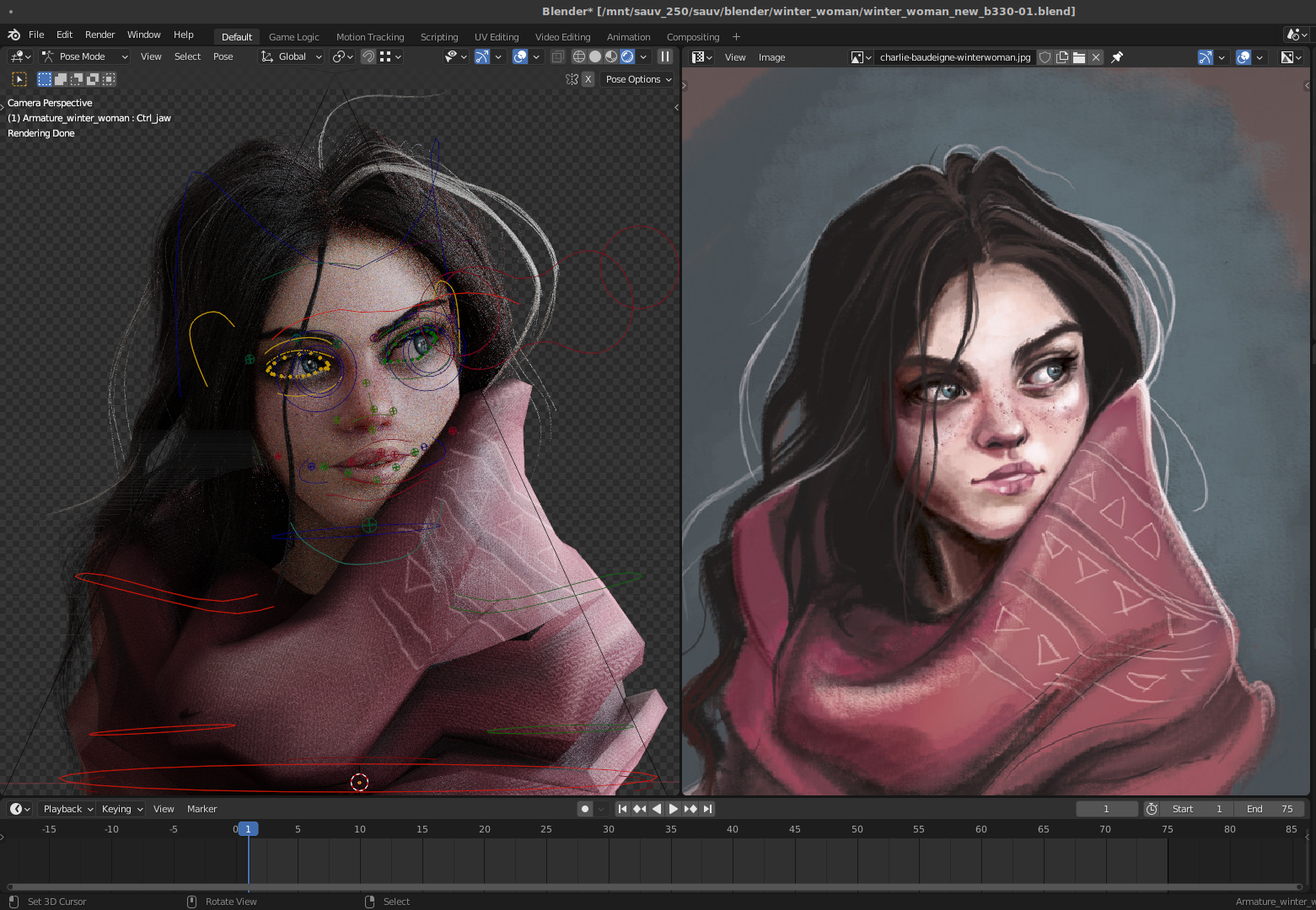1316x910 pixels.
Task: Choose the set new selection mode
Action: [x=45, y=79]
